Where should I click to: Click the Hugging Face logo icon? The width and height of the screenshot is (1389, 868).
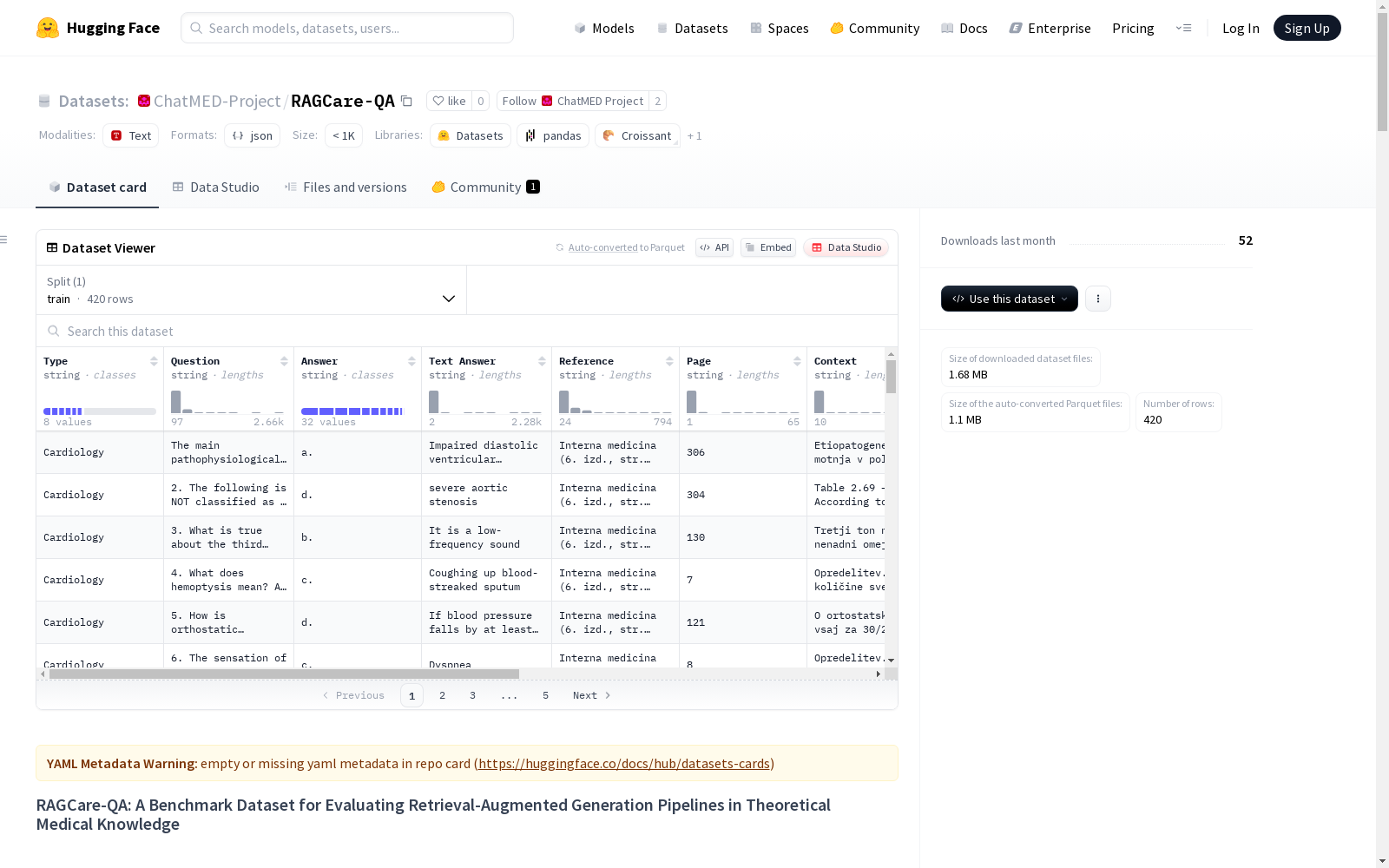click(x=48, y=28)
